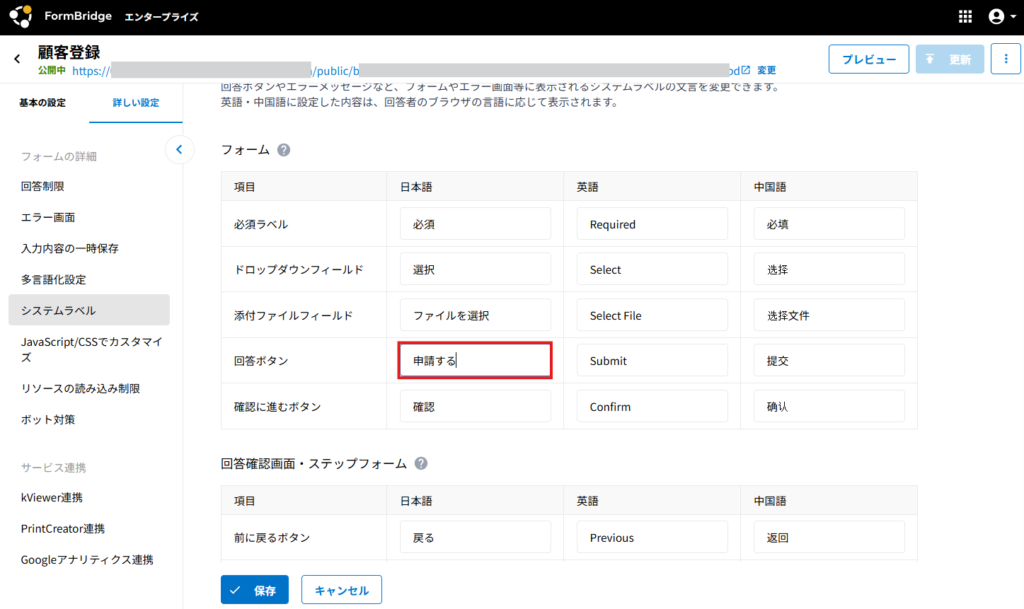Click the Japanese 回答ボタン field containing 申請する
1024x609 pixels.
pos(475,361)
